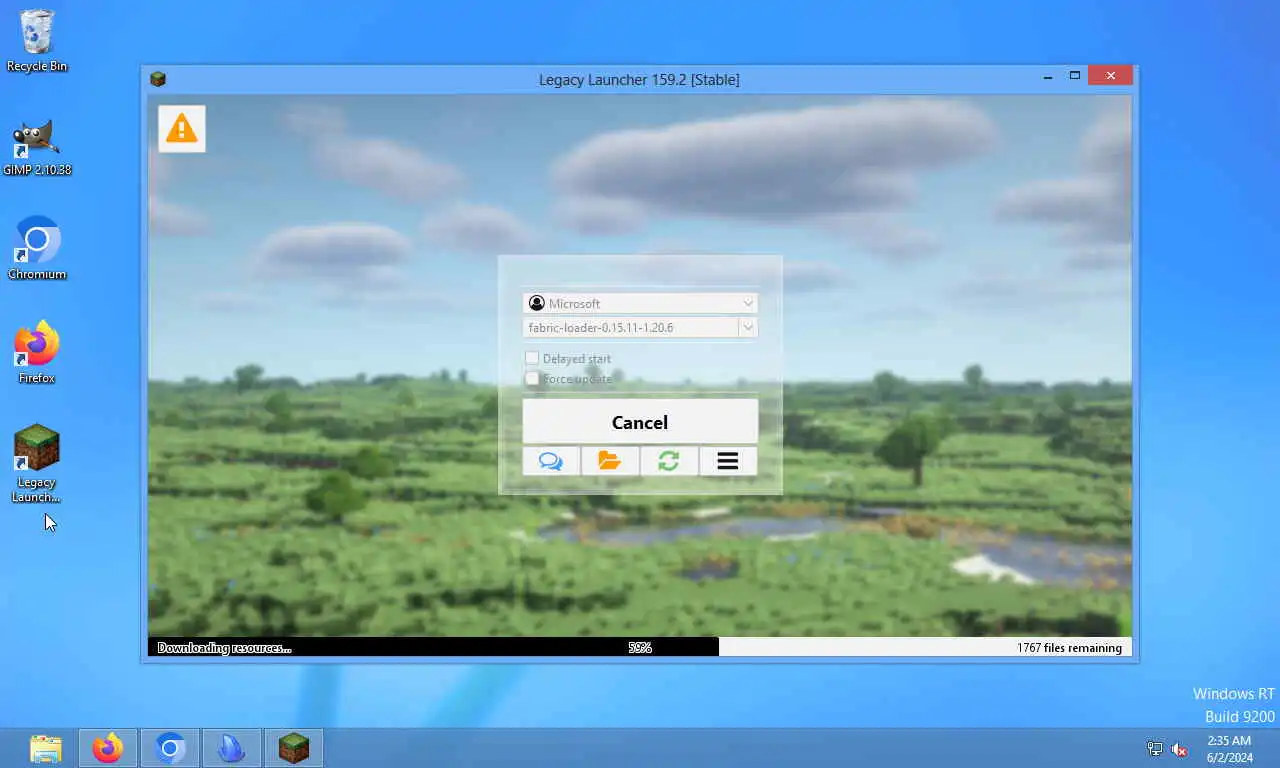Click the Legacy Launcher title bar icon
This screenshot has height=768, width=1280.
pos(158,79)
